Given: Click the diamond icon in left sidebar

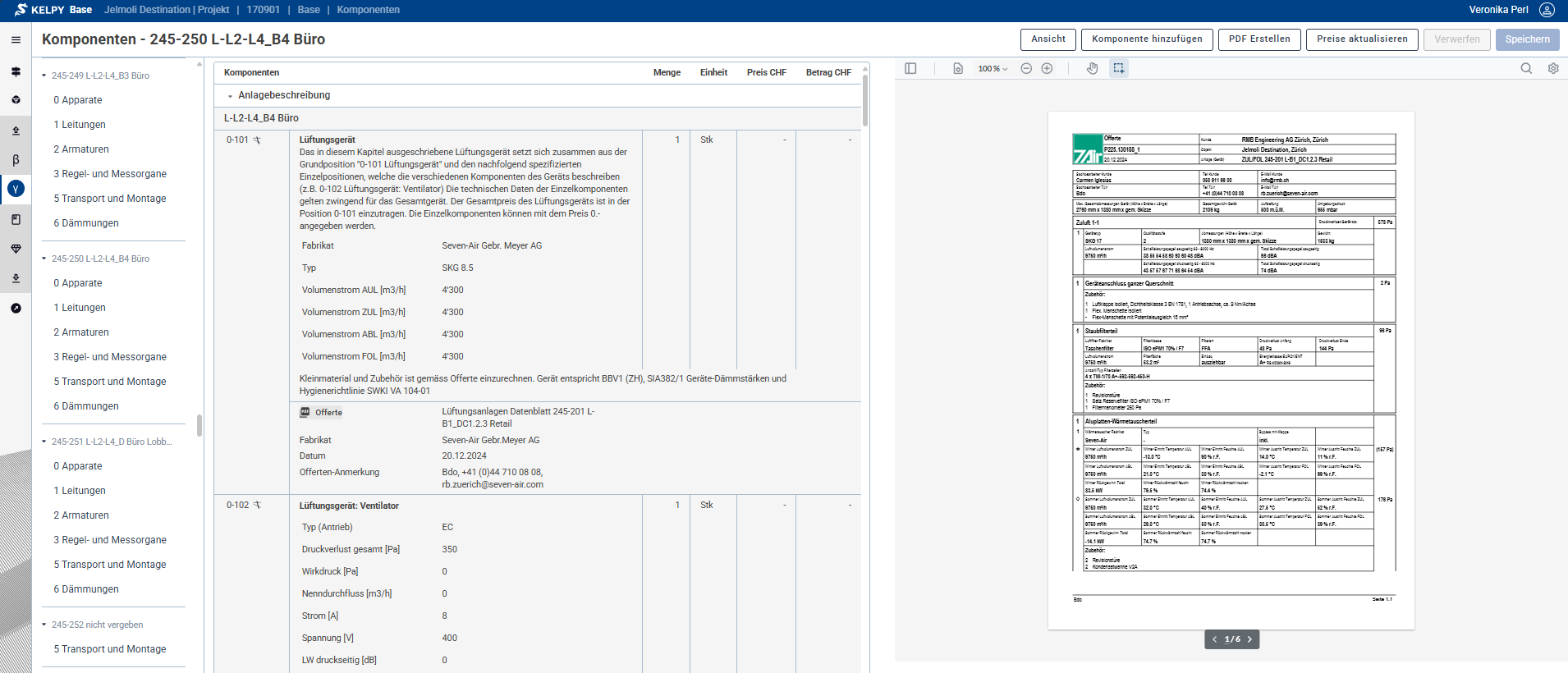Looking at the screenshot, I should pyautogui.click(x=16, y=249).
